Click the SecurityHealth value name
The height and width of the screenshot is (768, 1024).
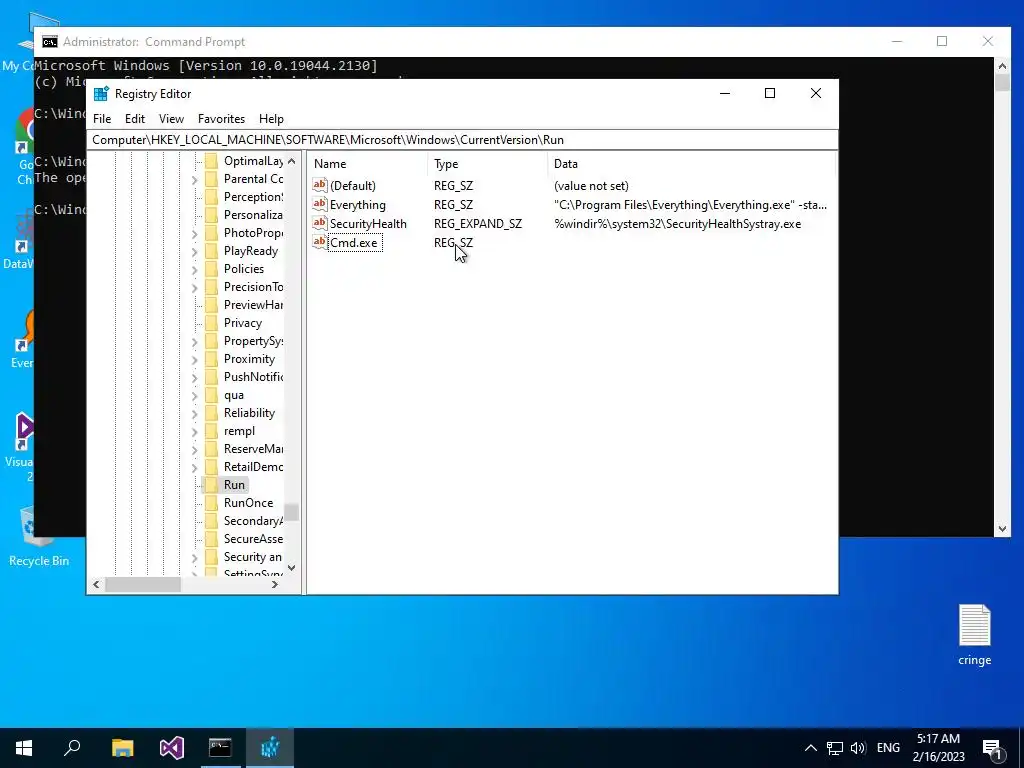click(368, 224)
